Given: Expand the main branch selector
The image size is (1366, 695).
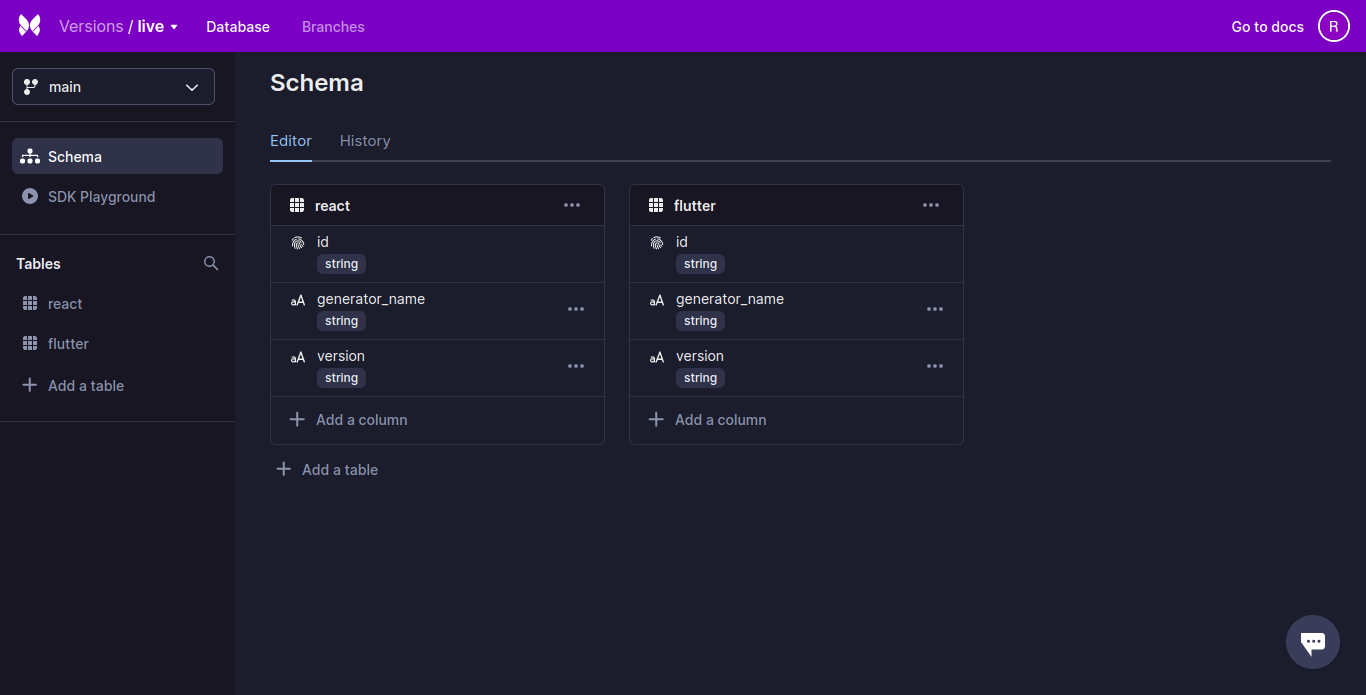Looking at the screenshot, I should [113, 86].
